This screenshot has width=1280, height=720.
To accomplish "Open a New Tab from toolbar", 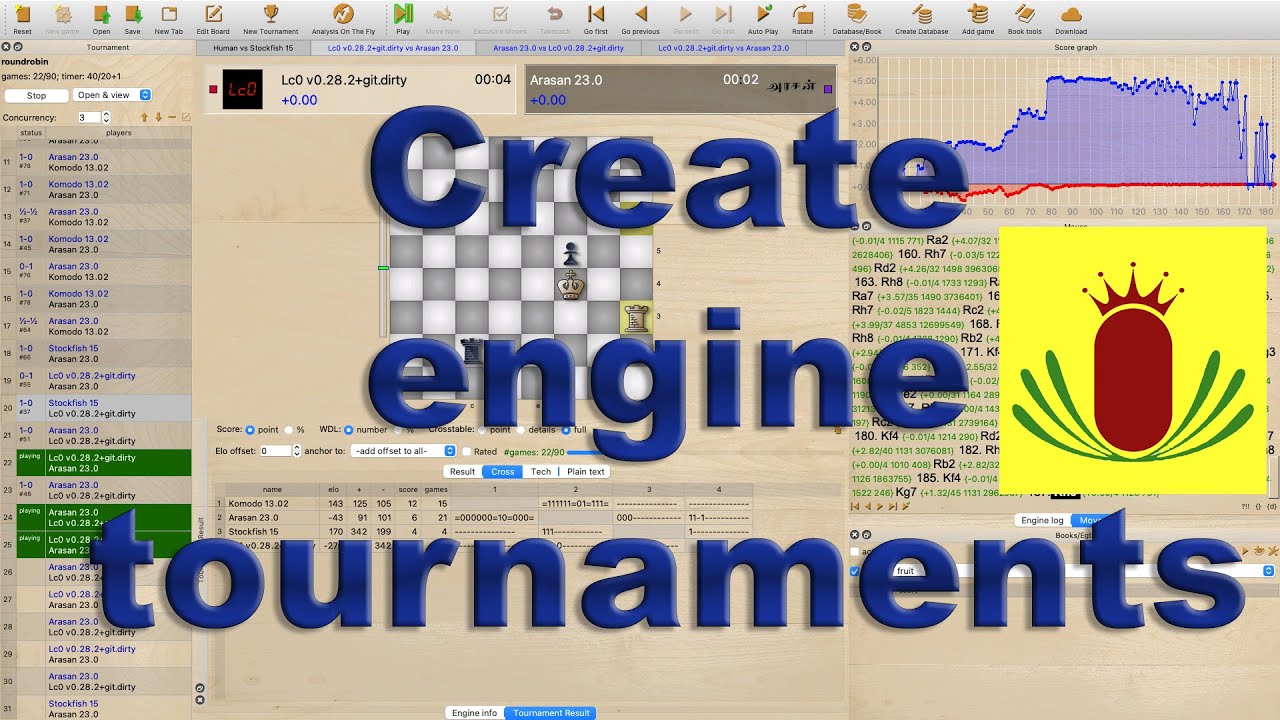I will point(168,14).
